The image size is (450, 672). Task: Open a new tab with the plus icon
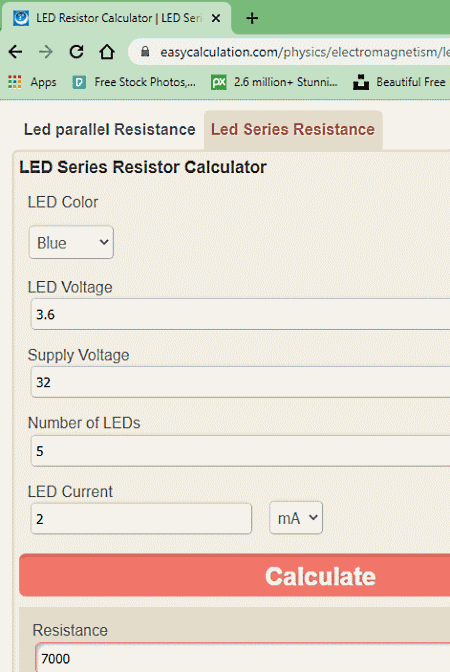(252, 18)
